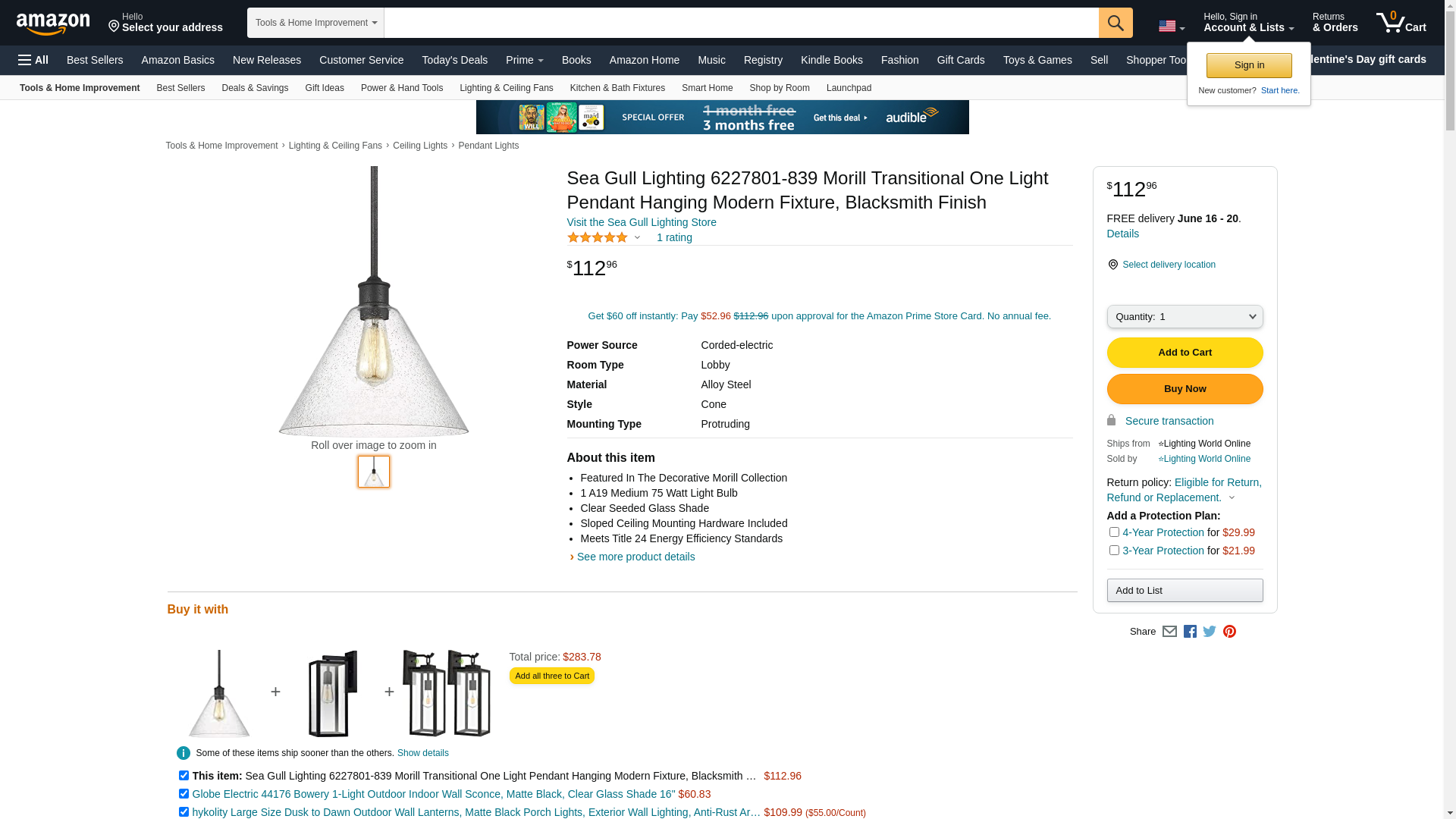Share product on Facebook
The height and width of the screenshot is (819, 1456).
(x=1190, y=632)
